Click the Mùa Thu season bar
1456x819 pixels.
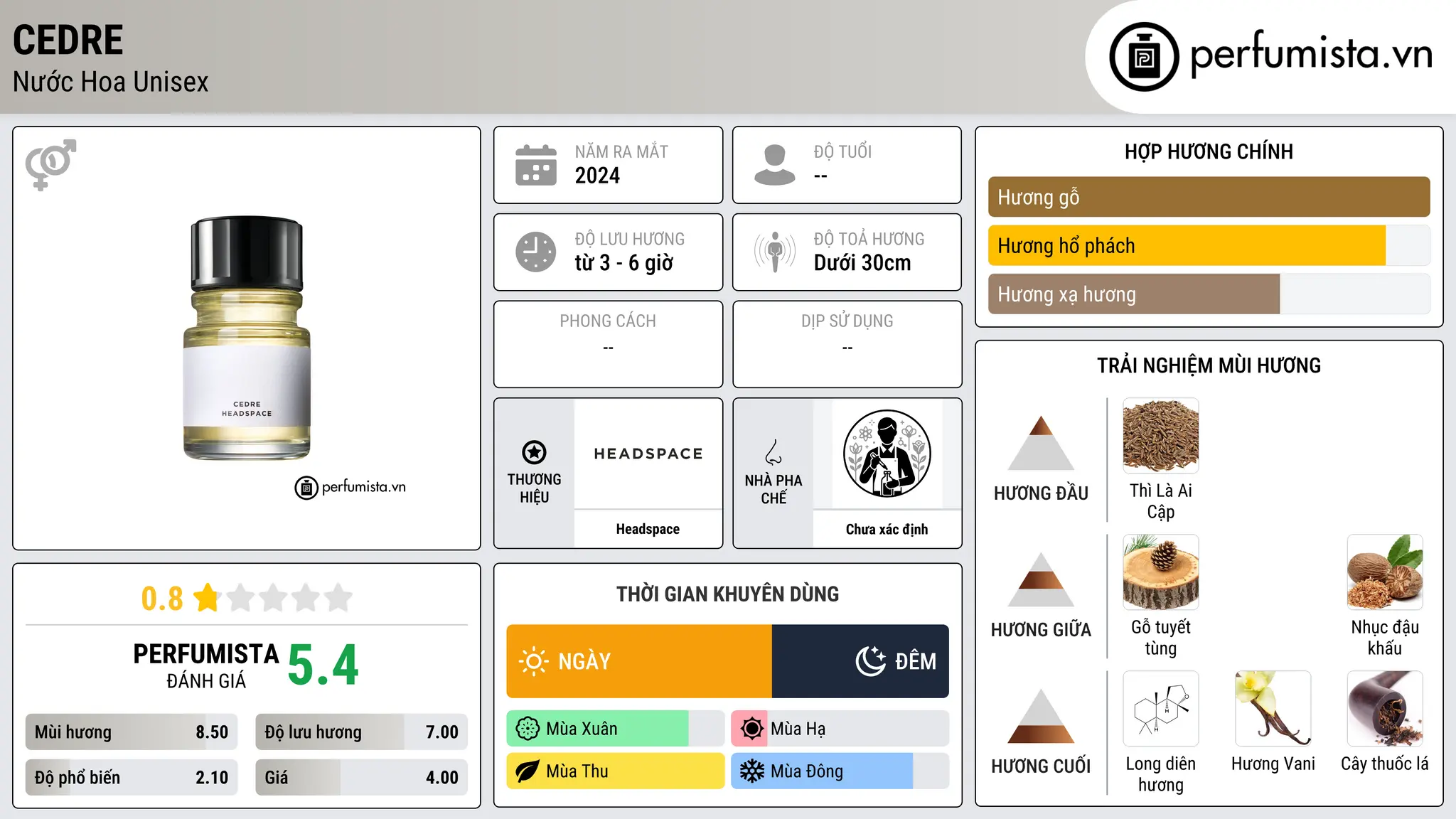click(x=616, y=771)
